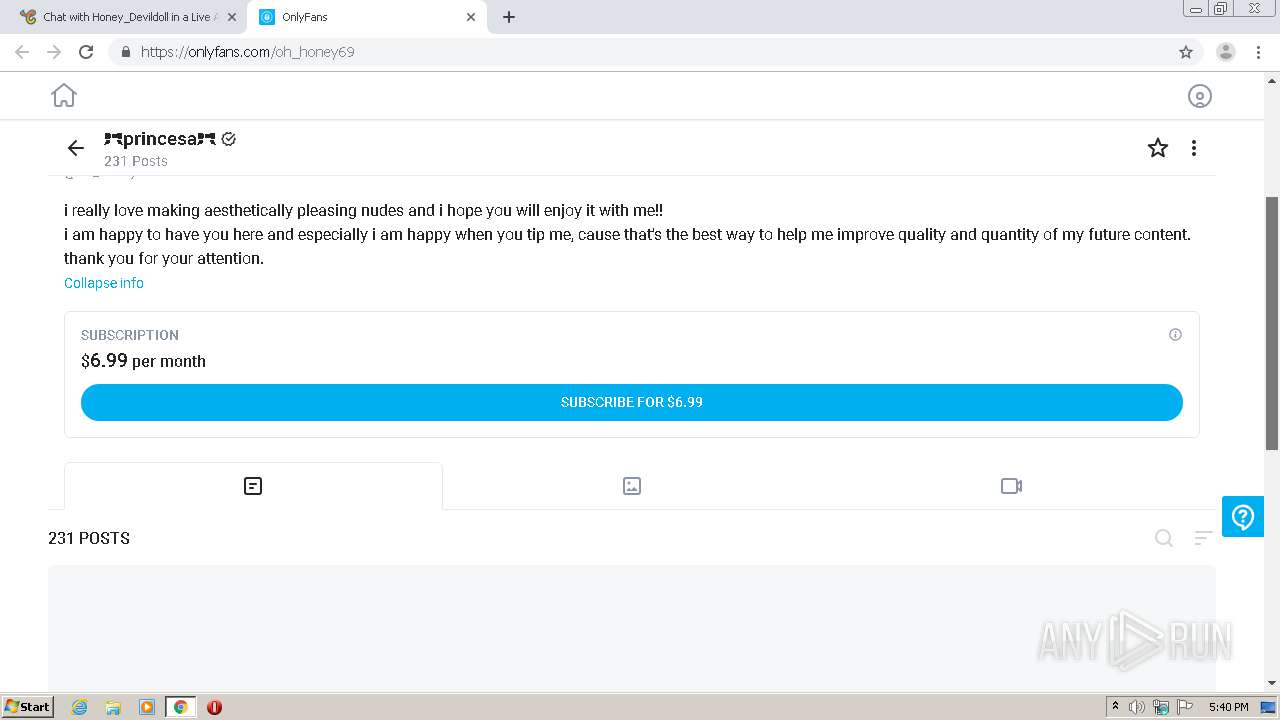
Task: Open File Explorer from taskbar
Action: [x=113, y=707]
